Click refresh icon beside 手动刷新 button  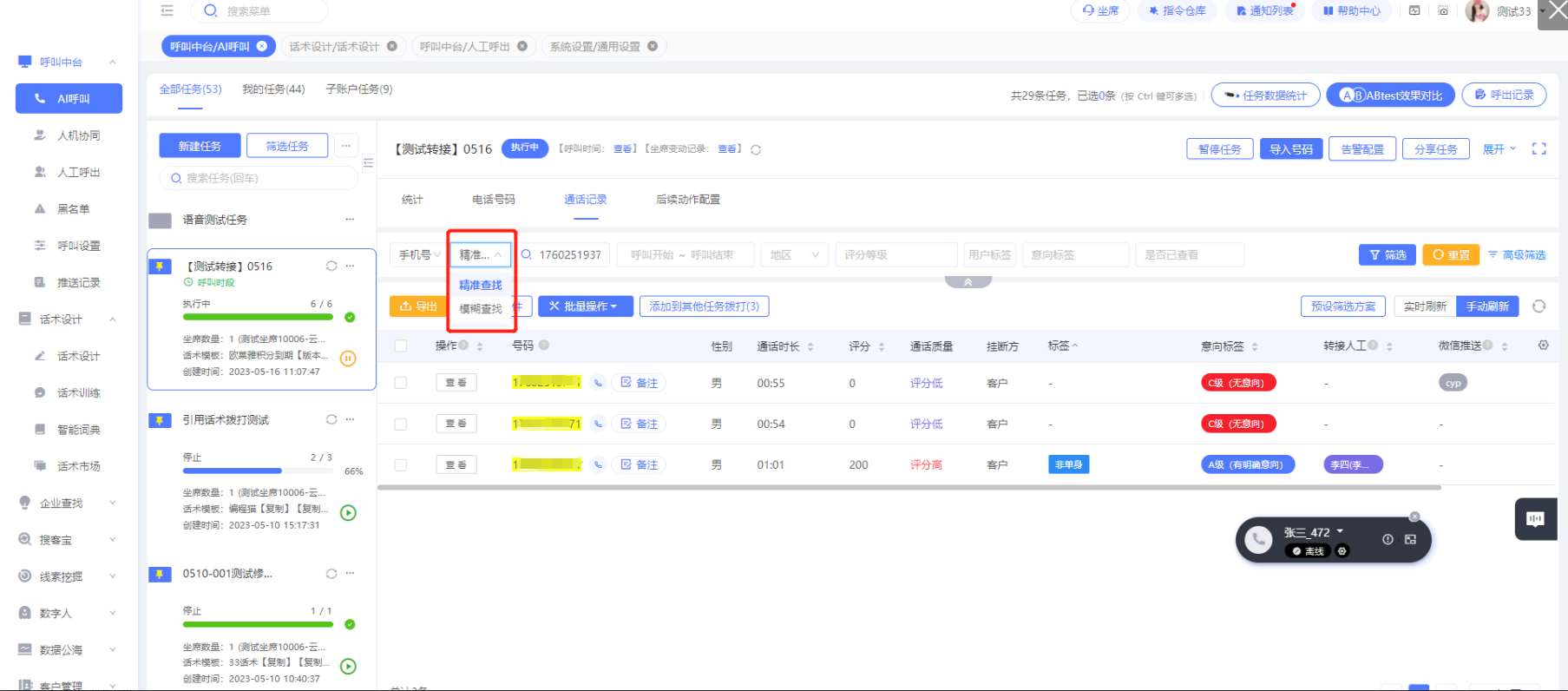[x=1538, y=306]
